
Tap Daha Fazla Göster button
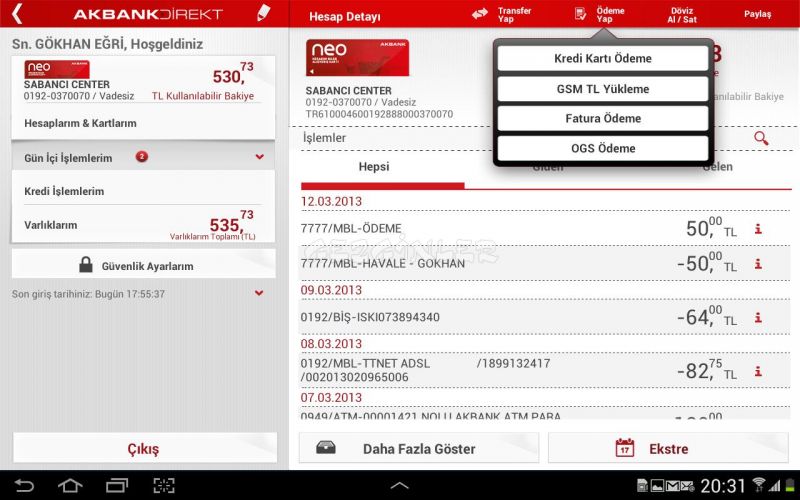pyautogui.click(x=419, y=448)
